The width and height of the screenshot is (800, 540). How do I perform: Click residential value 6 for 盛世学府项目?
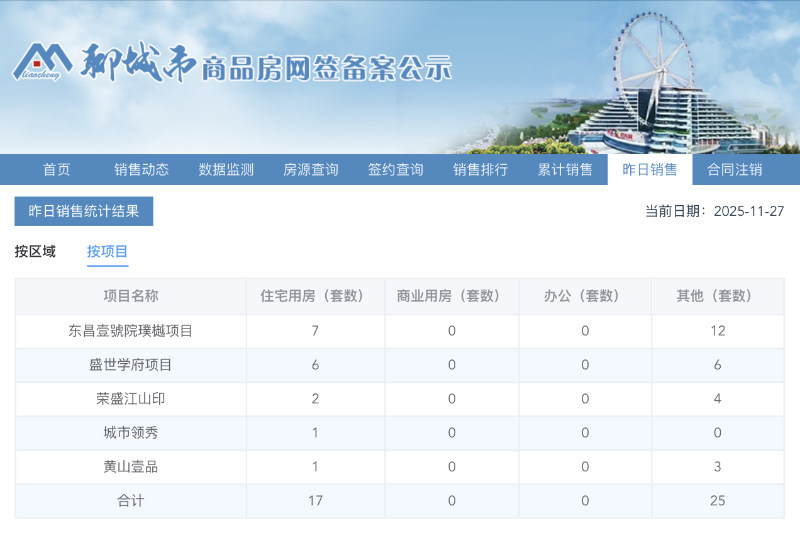pyautogui.click(x=315, y=365)
